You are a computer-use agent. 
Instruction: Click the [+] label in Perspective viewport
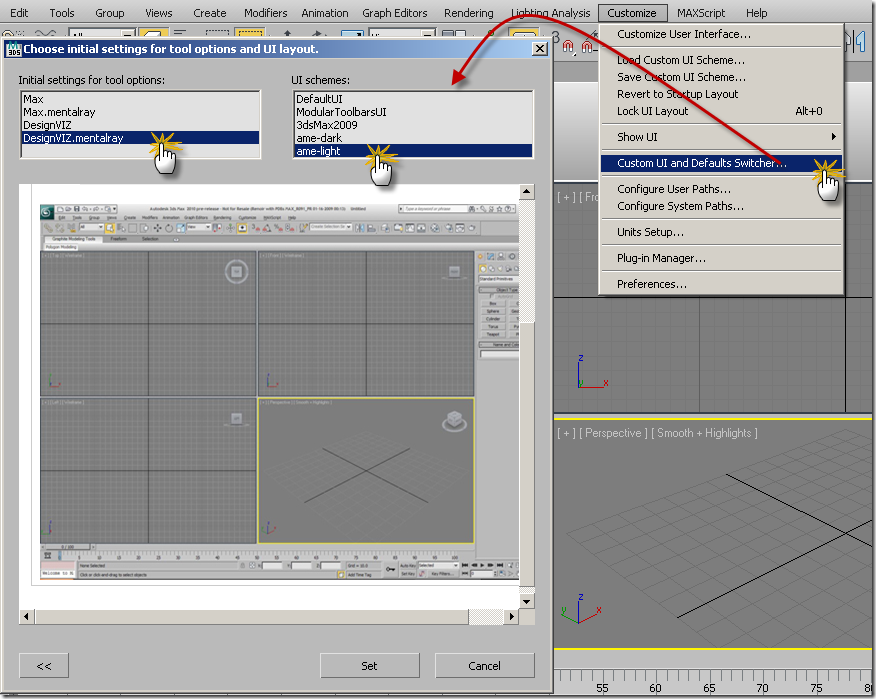(566, 433)
